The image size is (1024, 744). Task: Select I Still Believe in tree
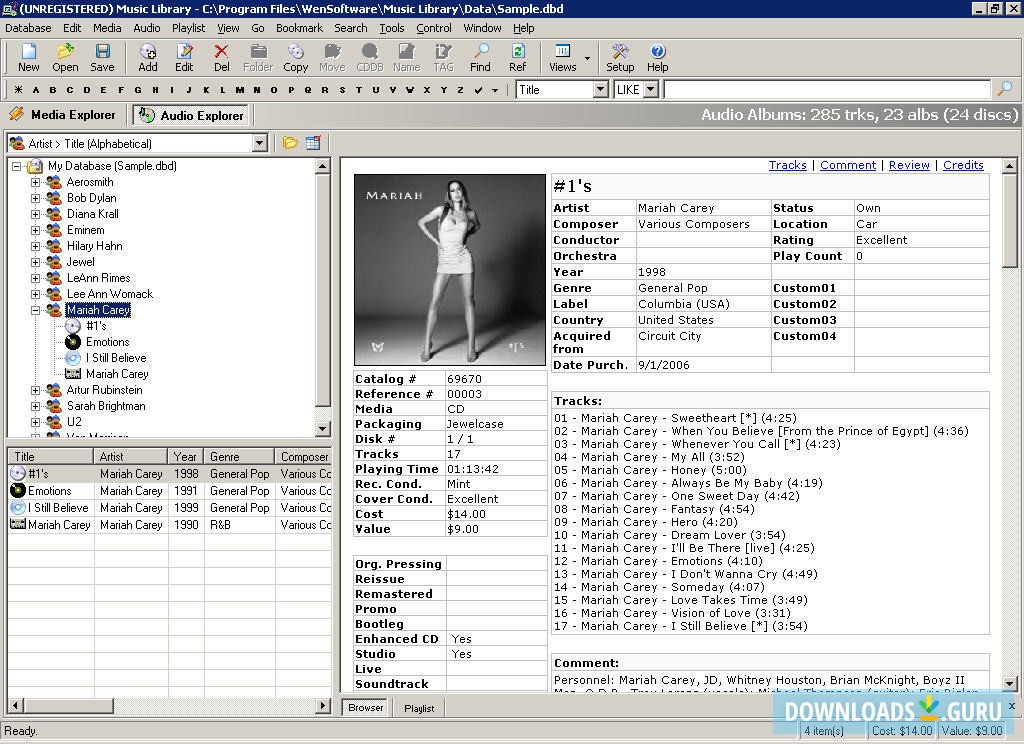(116, 358)
